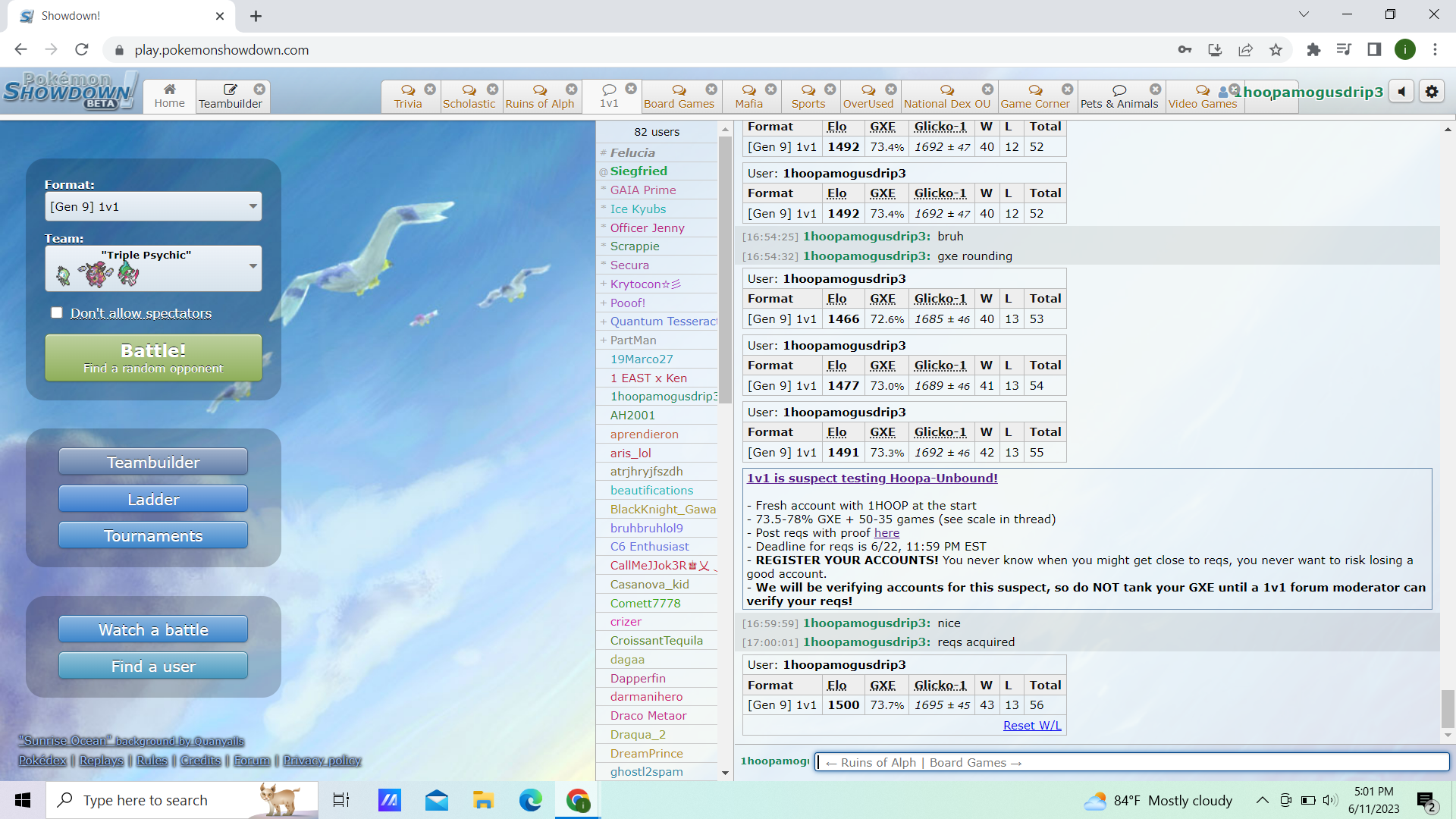This screenshot has width=1456, height=819.
Task: Close the National Dex OU tab
Action: (987, 89)
